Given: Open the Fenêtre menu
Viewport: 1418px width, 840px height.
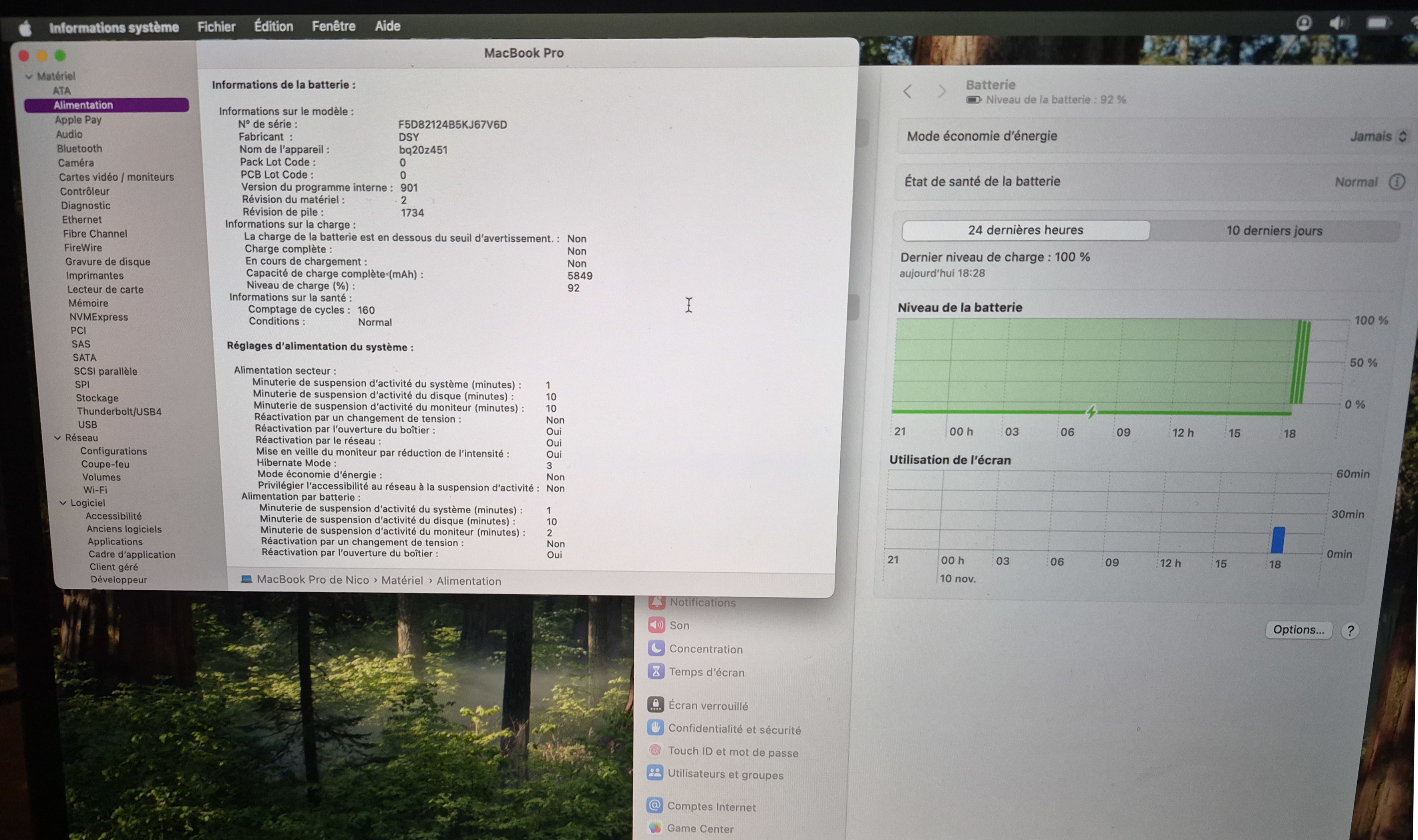Looking at the screenshot, I should coord(333,26).
